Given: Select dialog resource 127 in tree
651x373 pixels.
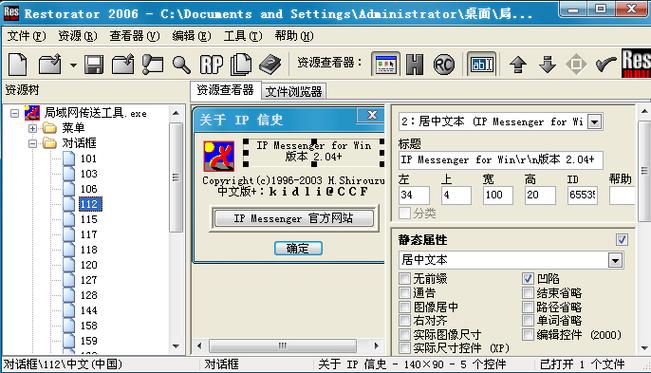Looking at the screenshot, I should 88,280.
